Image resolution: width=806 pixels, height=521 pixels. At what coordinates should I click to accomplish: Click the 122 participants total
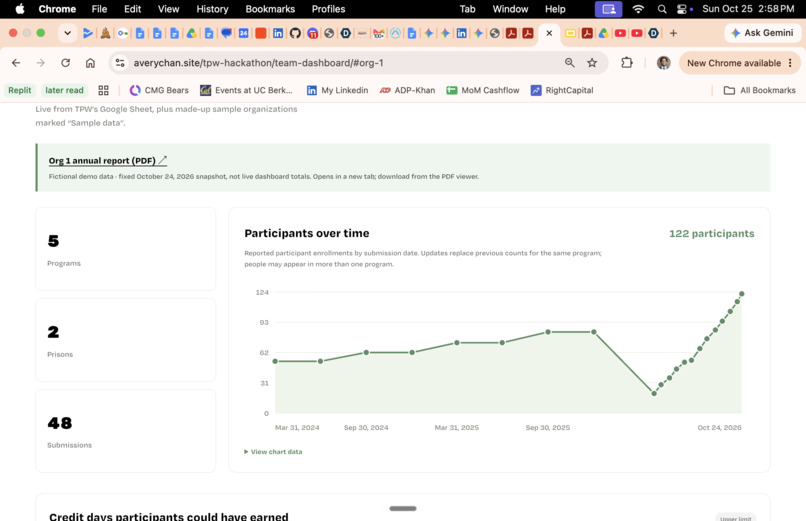click(x=711, y=233)
